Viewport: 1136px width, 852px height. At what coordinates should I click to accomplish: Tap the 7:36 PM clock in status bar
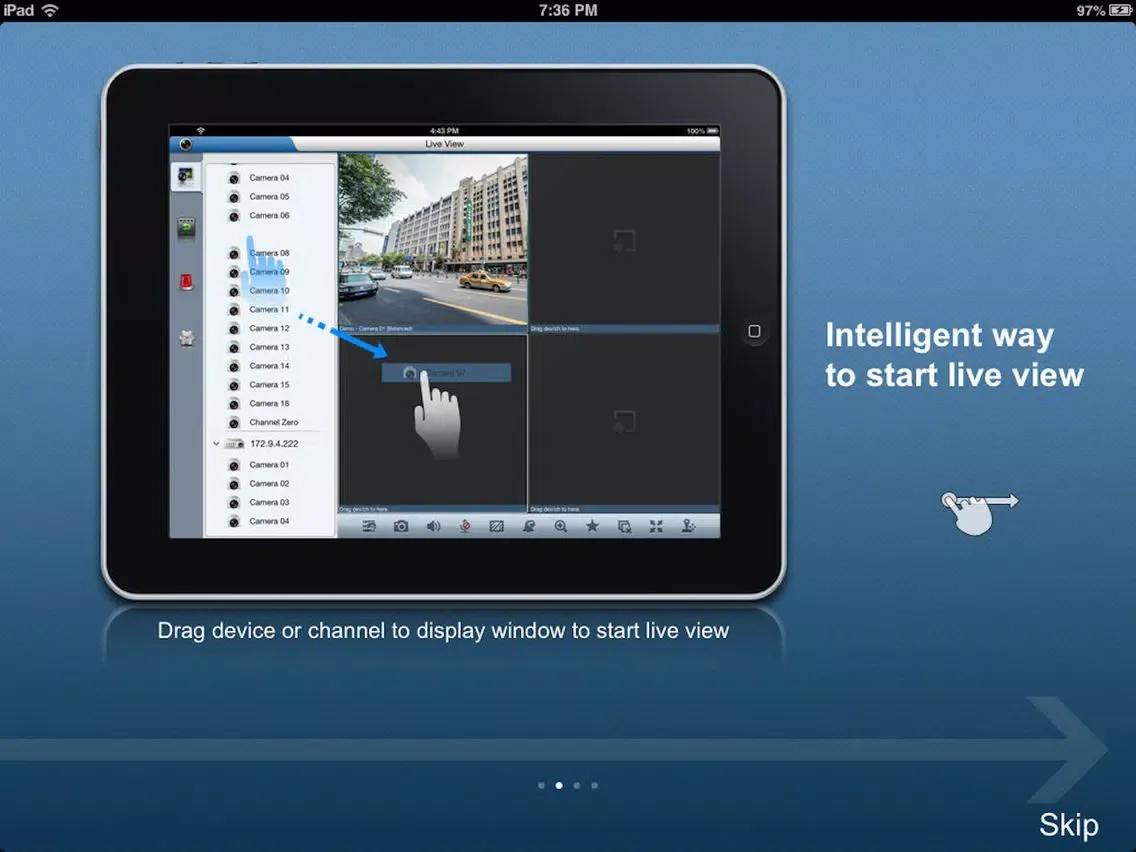point(568,10)
